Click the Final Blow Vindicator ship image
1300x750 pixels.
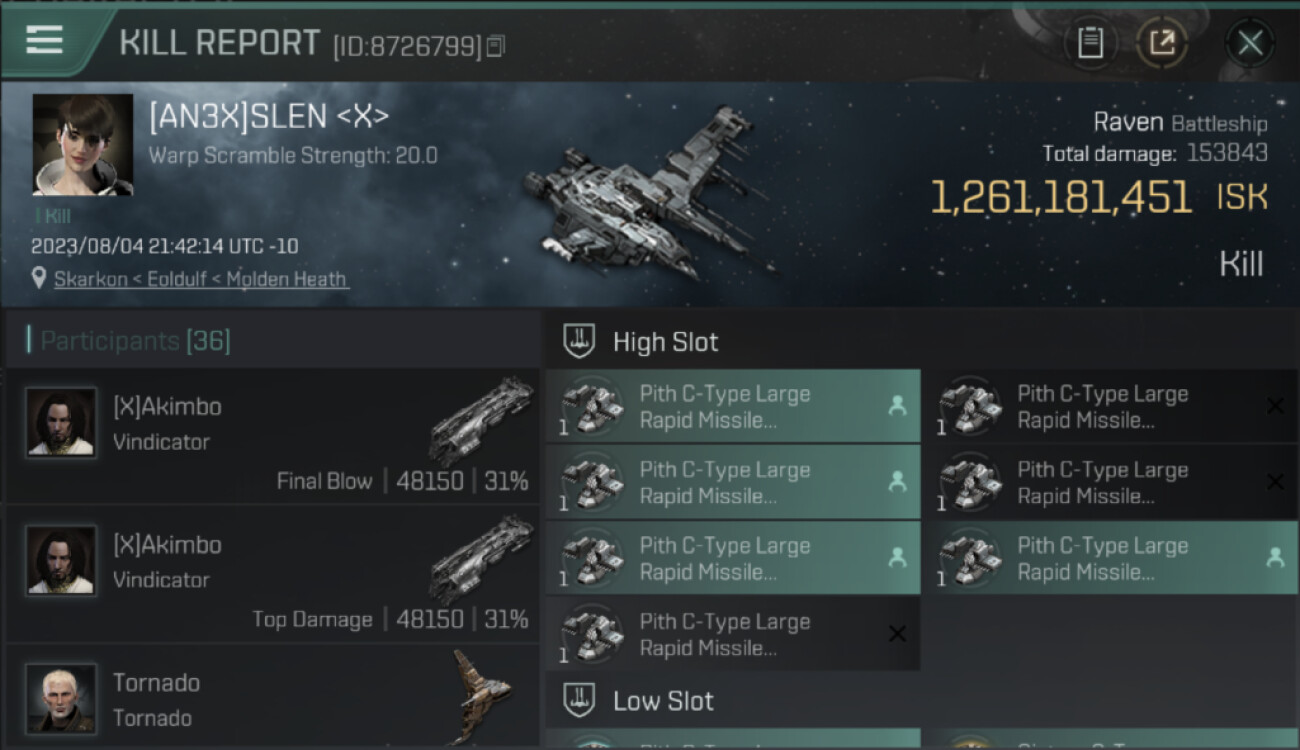(x=480, y=420)
